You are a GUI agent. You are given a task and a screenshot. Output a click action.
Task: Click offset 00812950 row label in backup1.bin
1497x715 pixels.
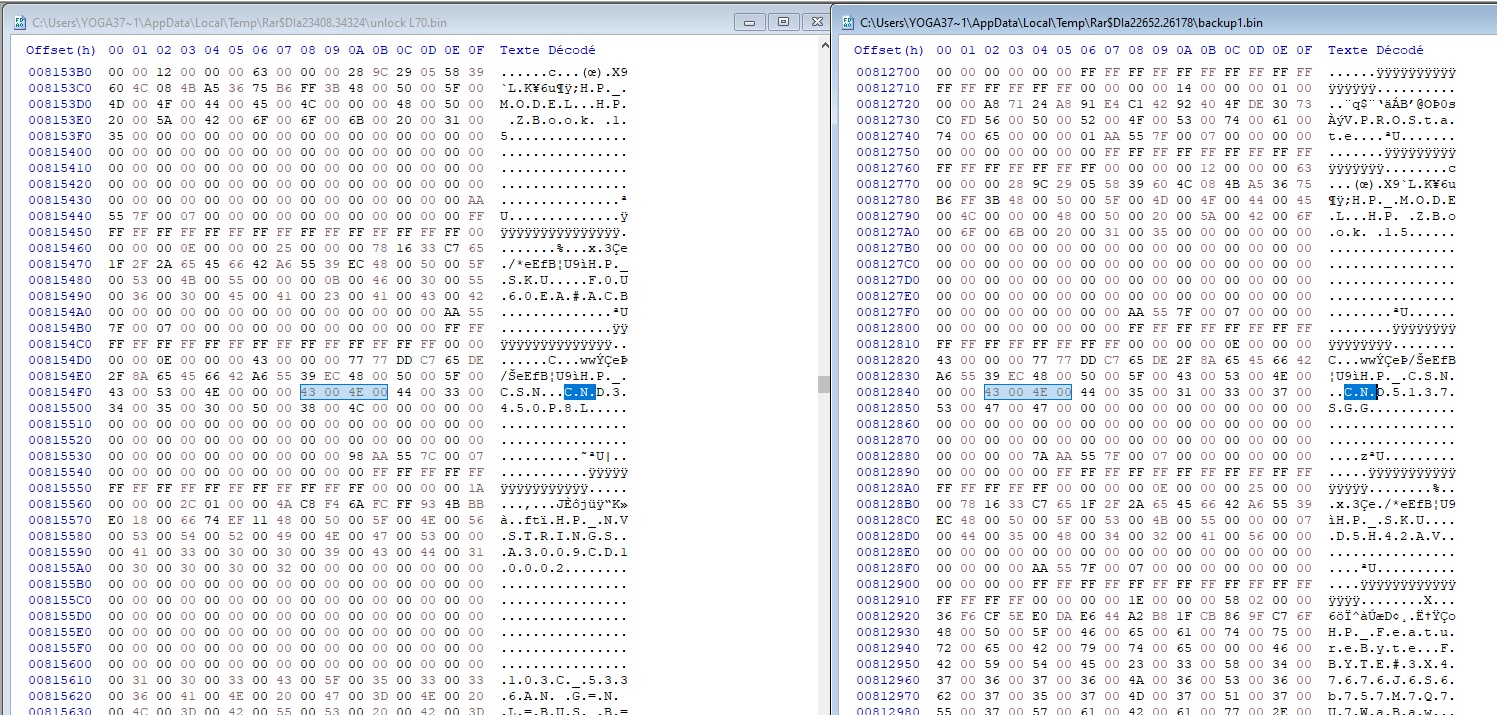click(x=888, y=664)
